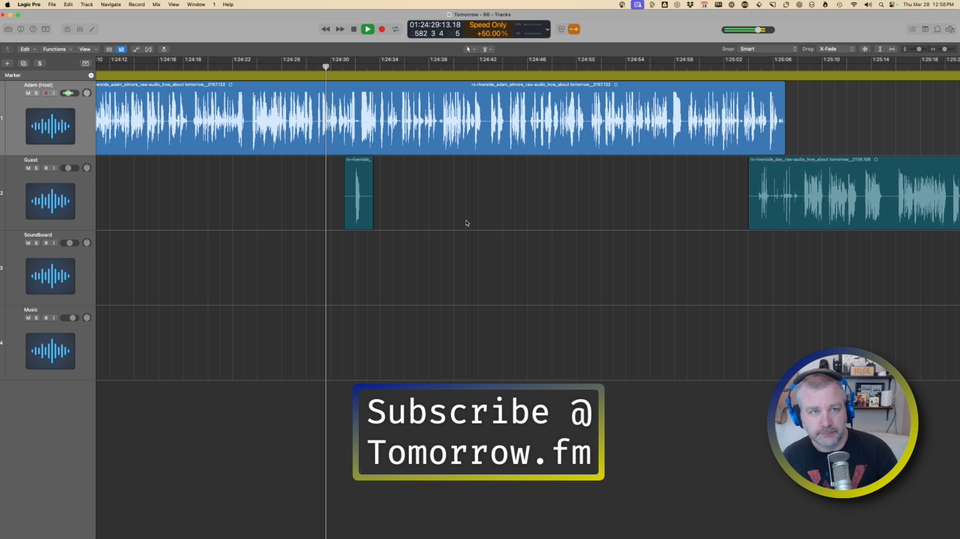Screen dimensions: 960x539
Task: Open the Drag mode dropdown set to X-Fade
Action: tap(836, 49)
